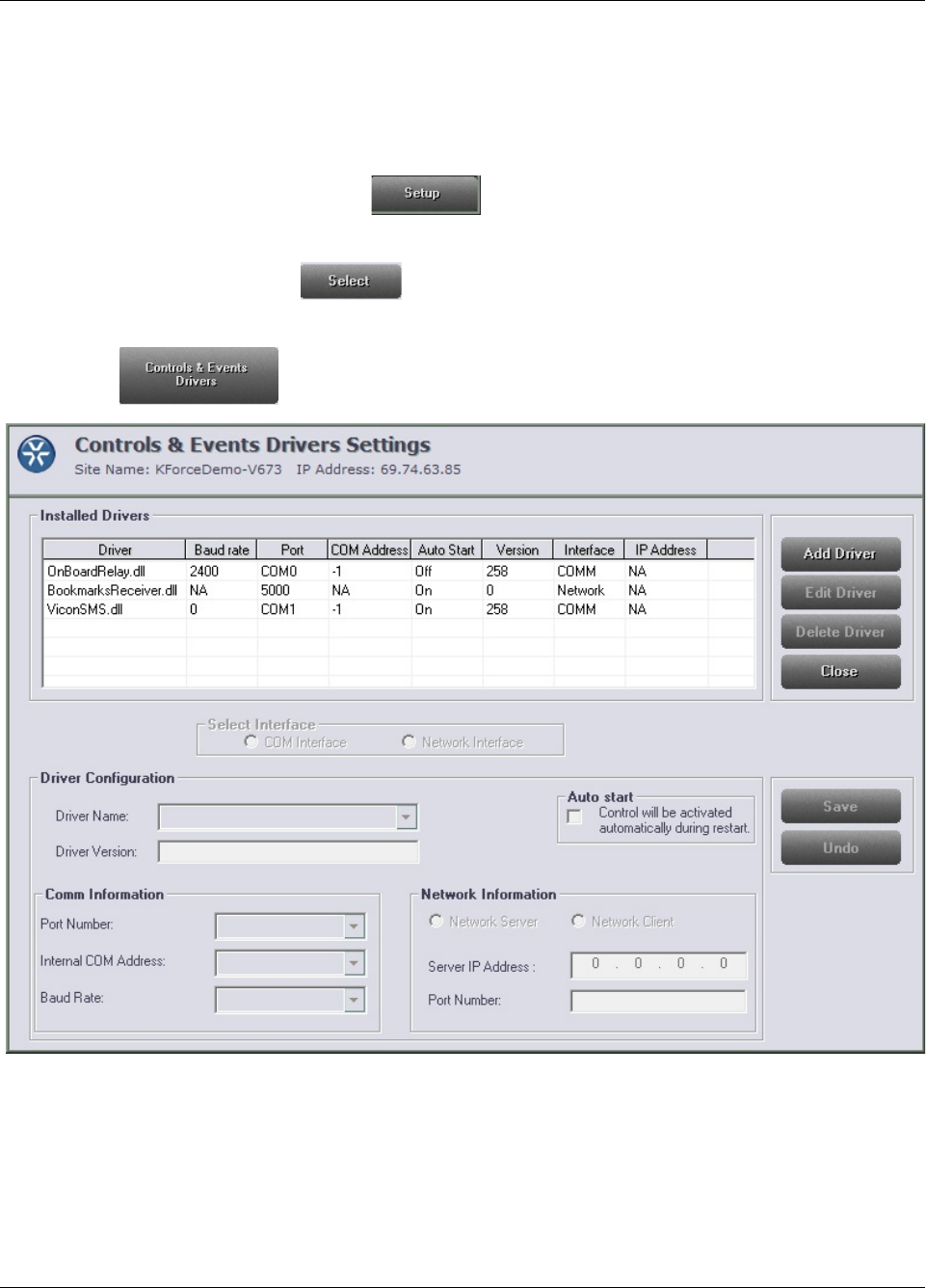Choose Network Client radio option
926x1288 pixels.
(x=578, y=921)
